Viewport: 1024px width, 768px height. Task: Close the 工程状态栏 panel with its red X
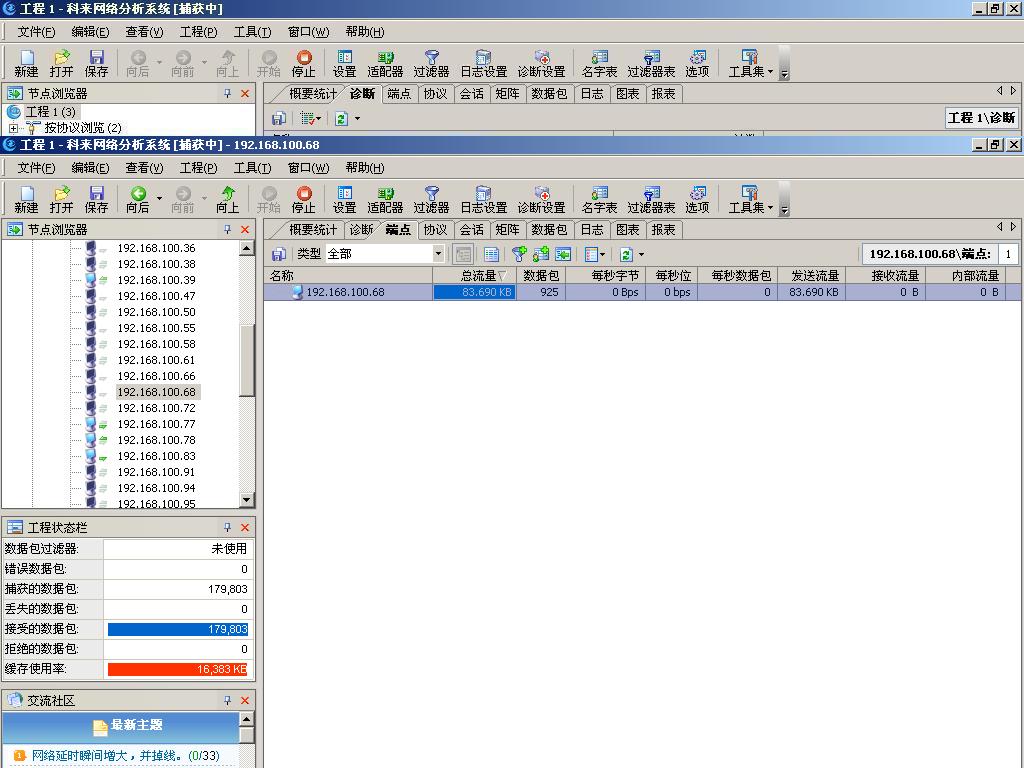tap(245, 527)
